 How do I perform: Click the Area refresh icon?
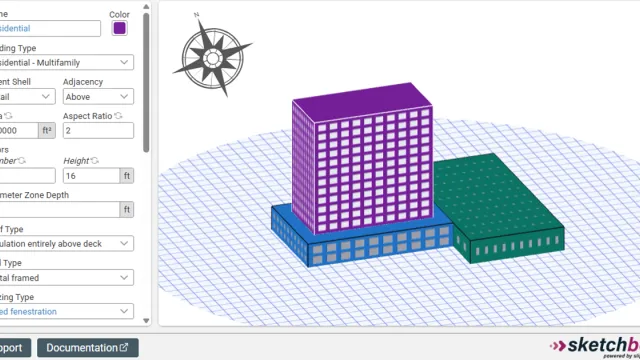pos(8,116)
